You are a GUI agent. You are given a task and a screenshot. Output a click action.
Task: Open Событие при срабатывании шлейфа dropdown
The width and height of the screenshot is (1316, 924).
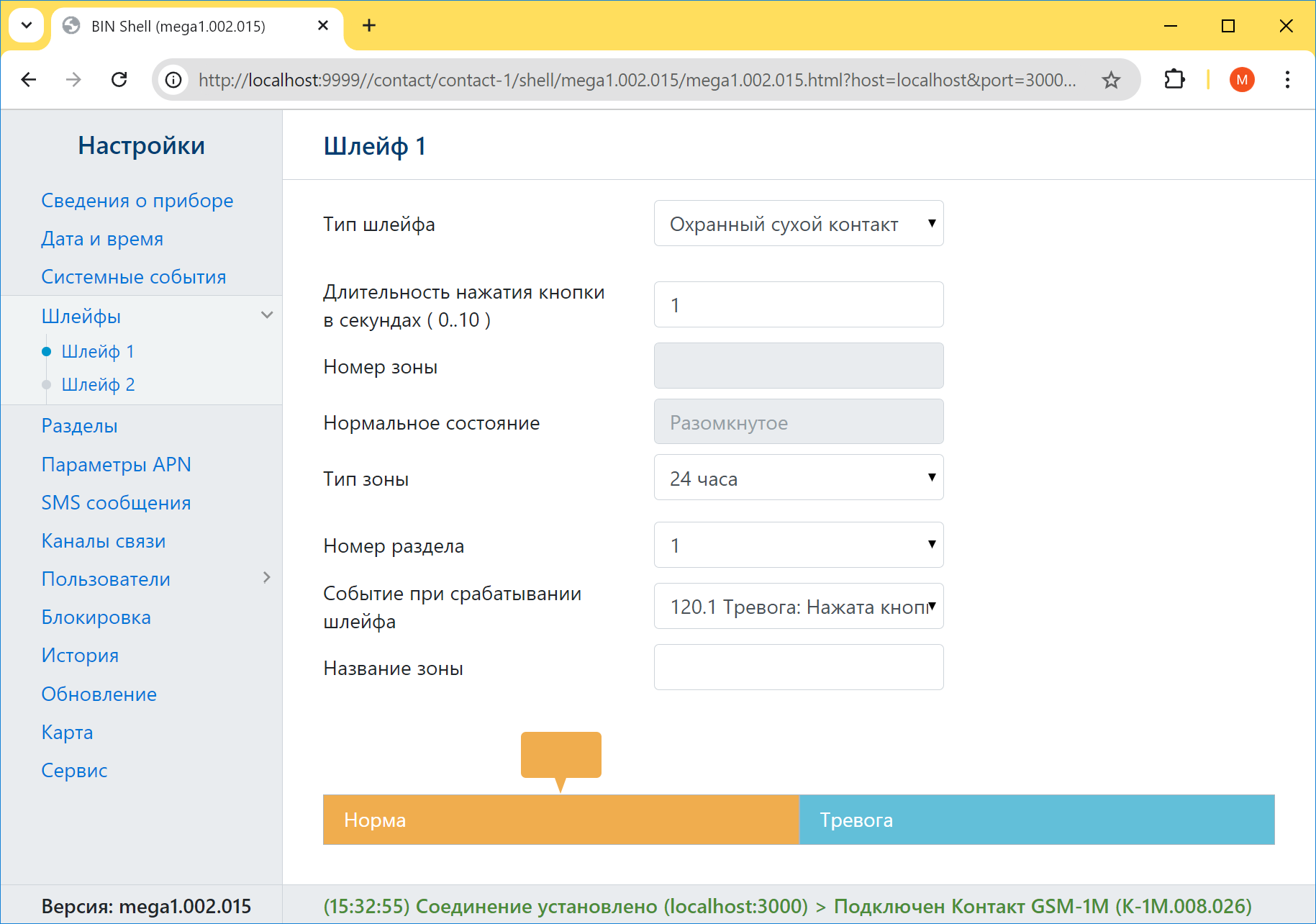click(x=798, y=607)
